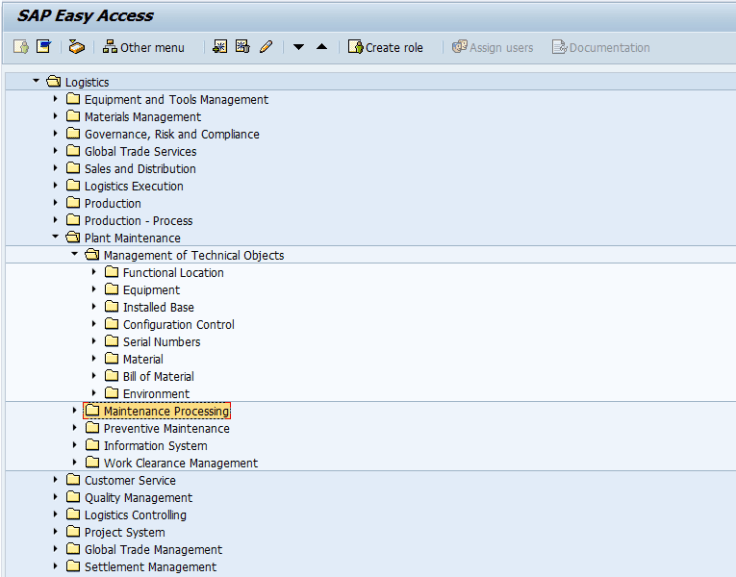Viewport: 736px width, 577px height.
Task: Click the User menu icon in toolbar
Action: [21, 47]
